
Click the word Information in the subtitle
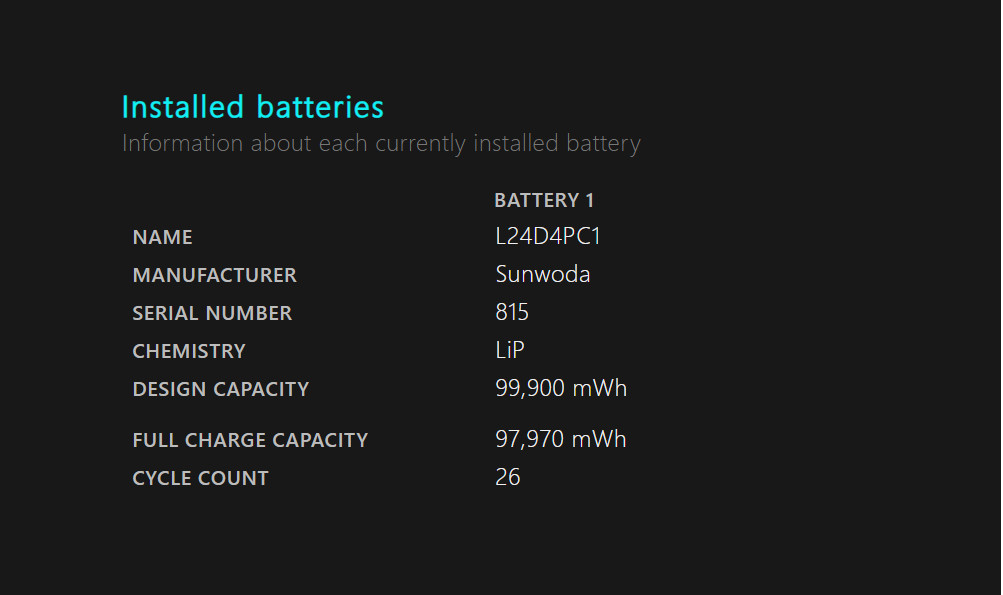[182, 143]
